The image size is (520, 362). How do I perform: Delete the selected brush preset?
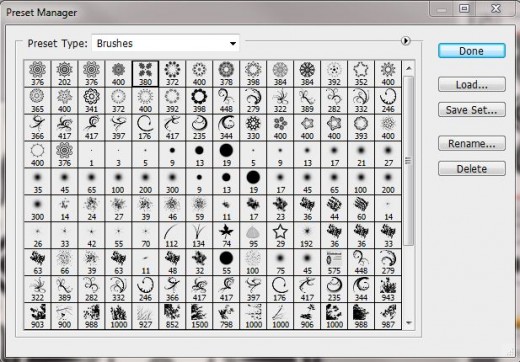pos(472,169)
